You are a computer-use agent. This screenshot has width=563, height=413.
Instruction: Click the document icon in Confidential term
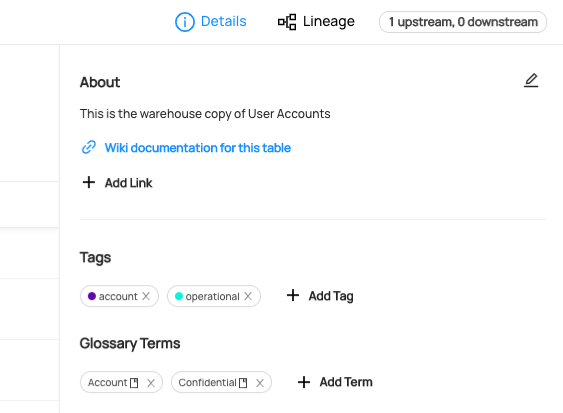point(243,383)
